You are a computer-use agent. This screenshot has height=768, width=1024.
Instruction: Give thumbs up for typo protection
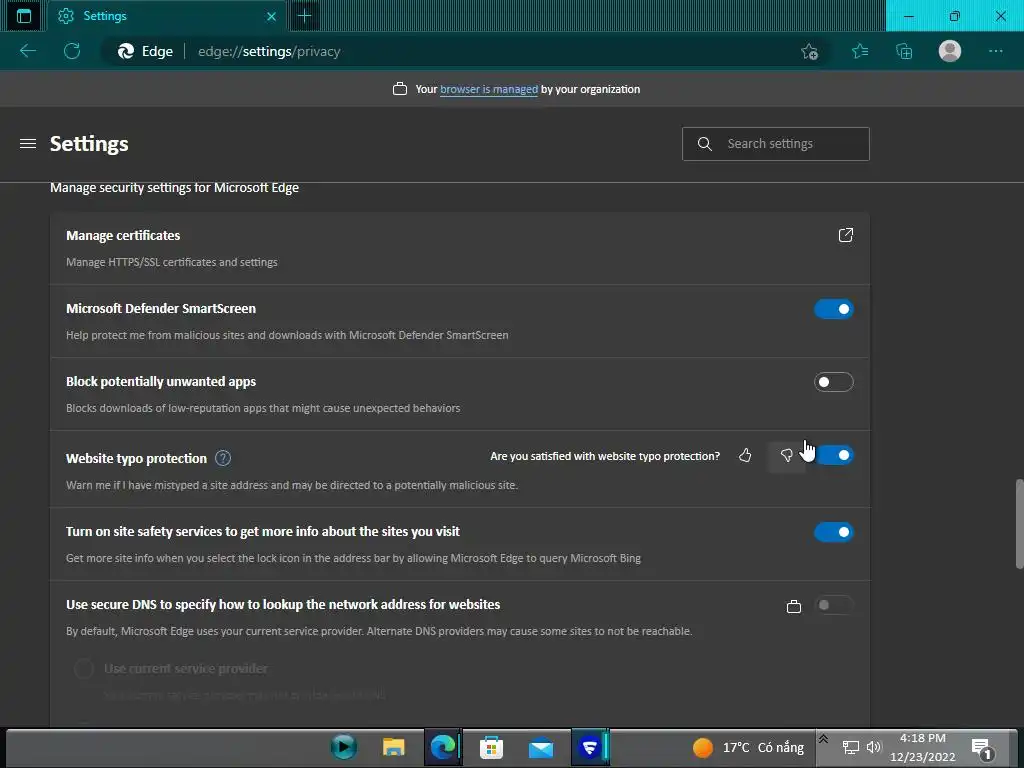pyautogui.click(x=745, y=455)
